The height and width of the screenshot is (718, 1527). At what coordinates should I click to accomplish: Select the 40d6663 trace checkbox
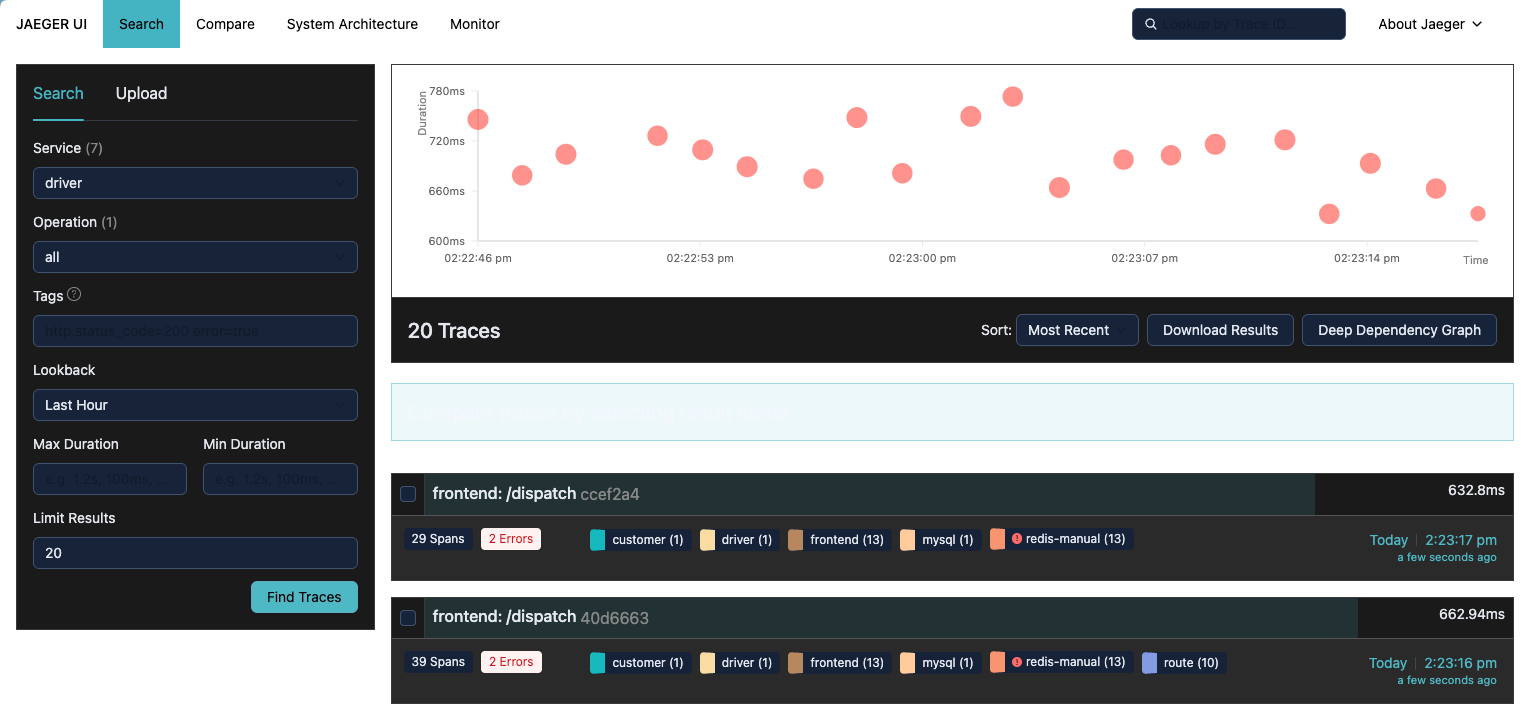(408, 618)
